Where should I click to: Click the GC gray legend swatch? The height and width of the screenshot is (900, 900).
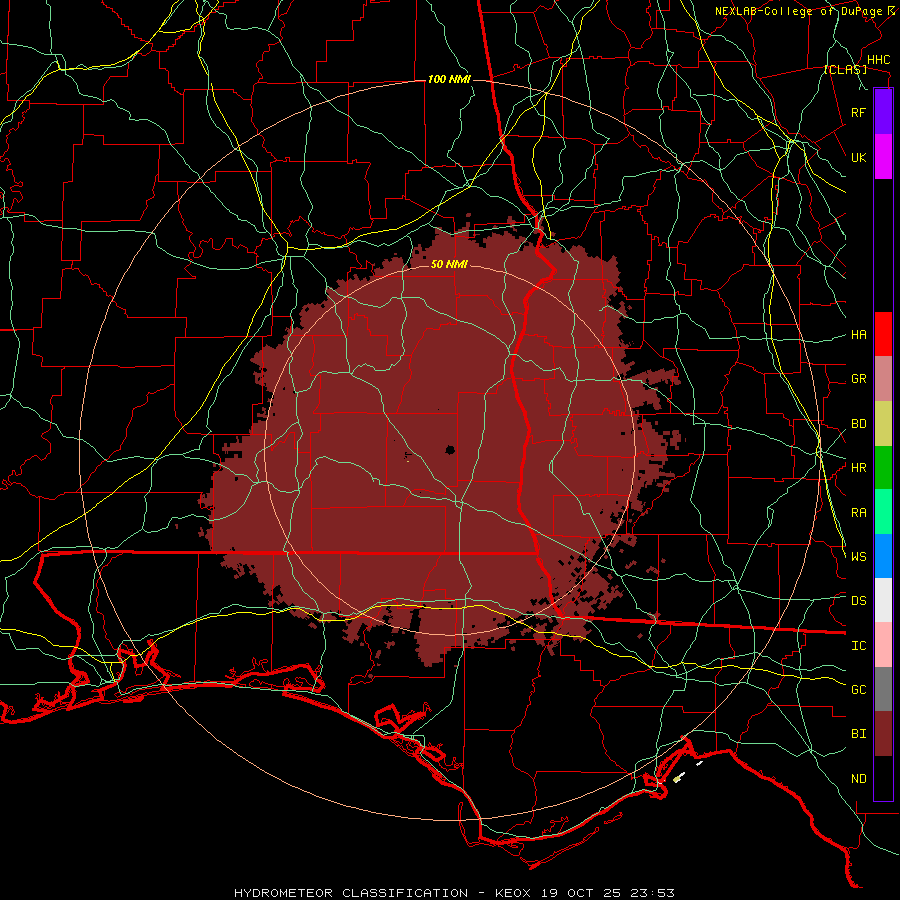883,689
